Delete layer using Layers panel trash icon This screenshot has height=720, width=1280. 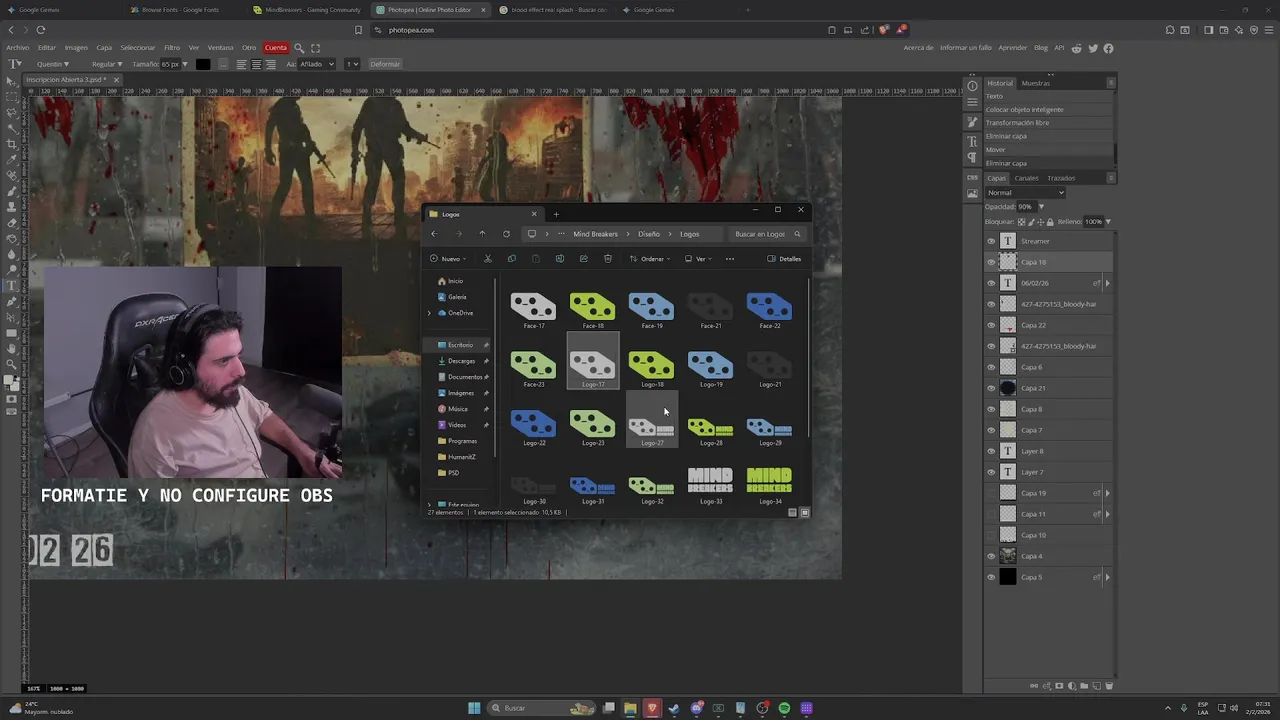[x=1109, y=686]
